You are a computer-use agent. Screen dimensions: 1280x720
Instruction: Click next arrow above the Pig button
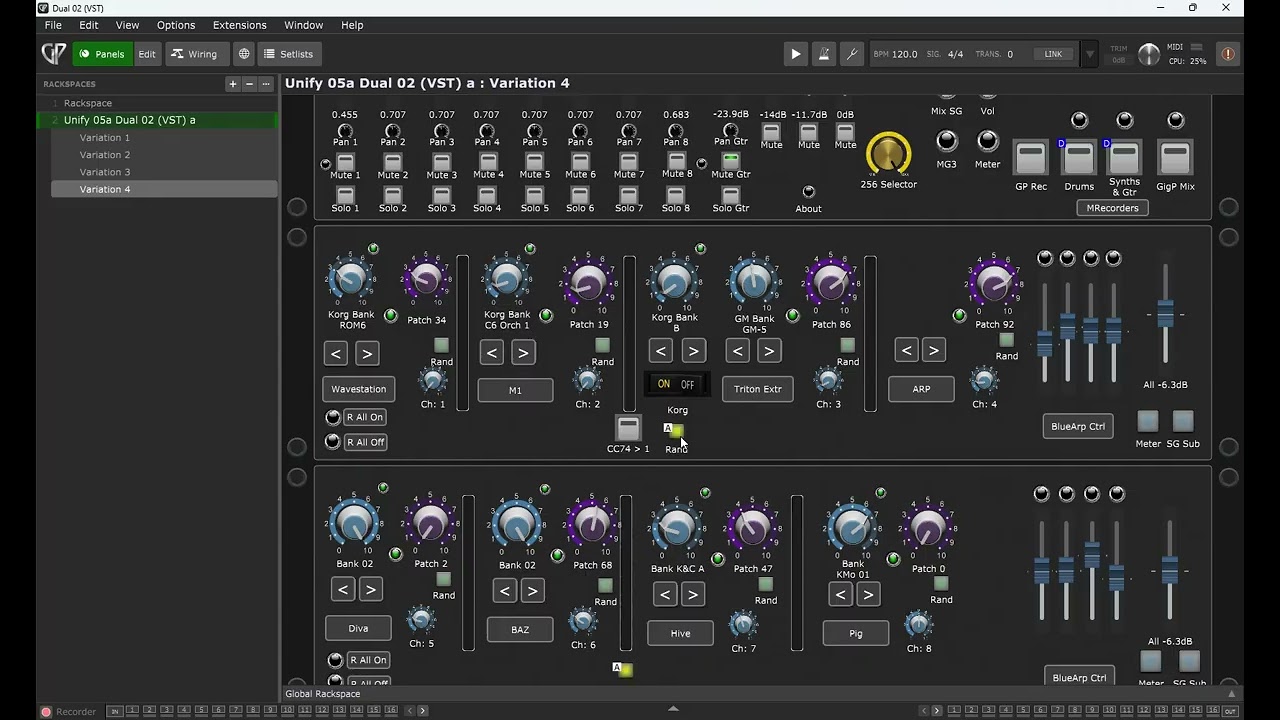(x=868, y=595)
